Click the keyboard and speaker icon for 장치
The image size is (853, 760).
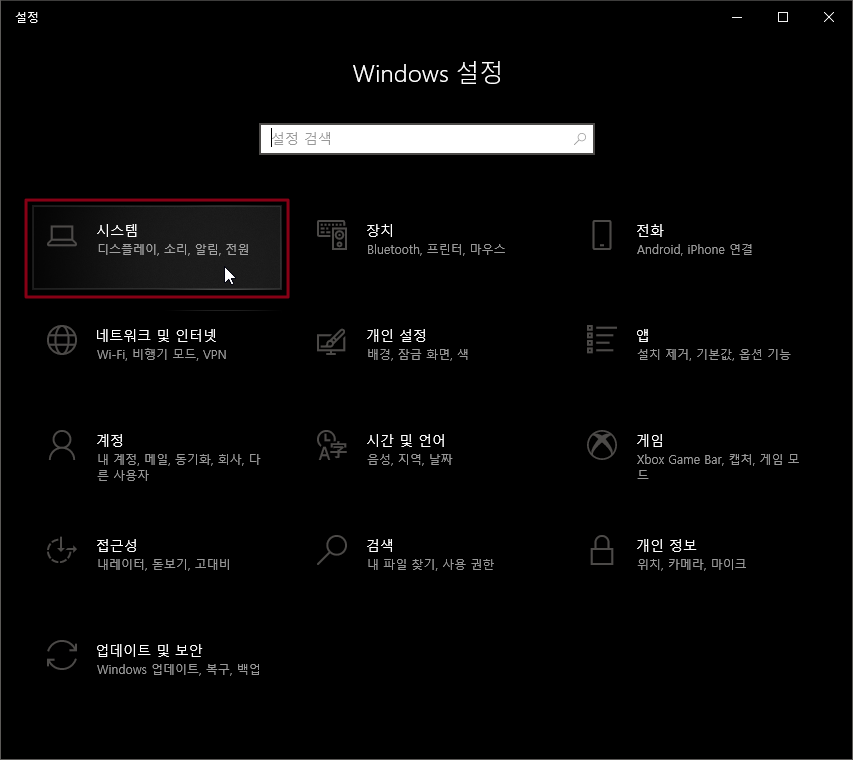pyautogui.click(x=332, y=235)
